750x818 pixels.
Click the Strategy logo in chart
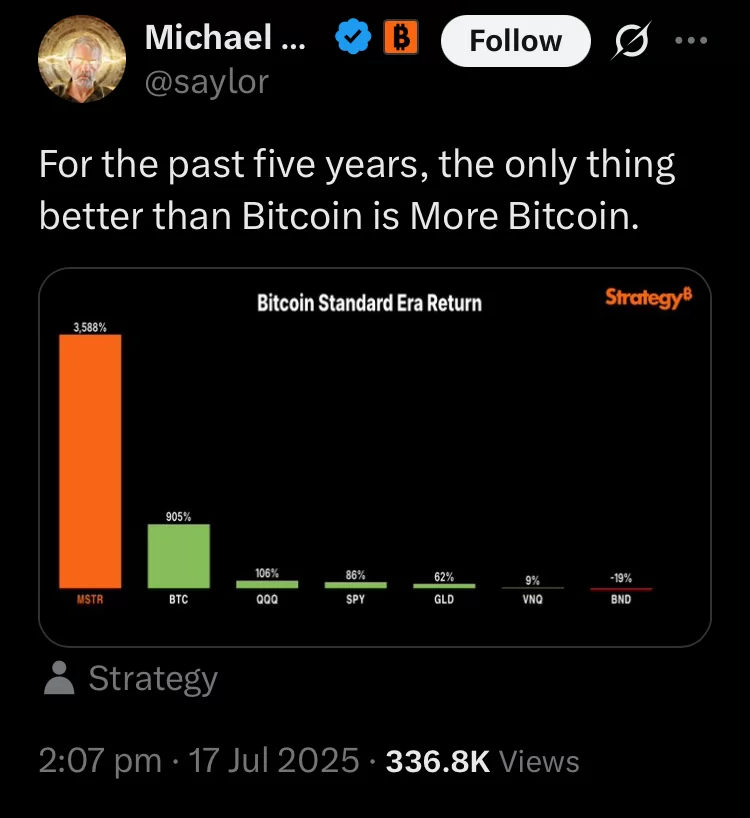click(649, 298)
